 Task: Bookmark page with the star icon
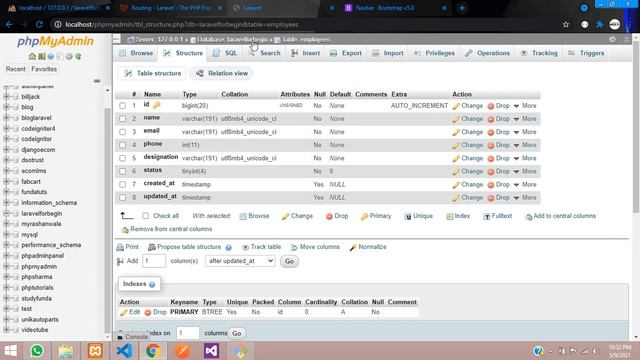tap(566, 24)
